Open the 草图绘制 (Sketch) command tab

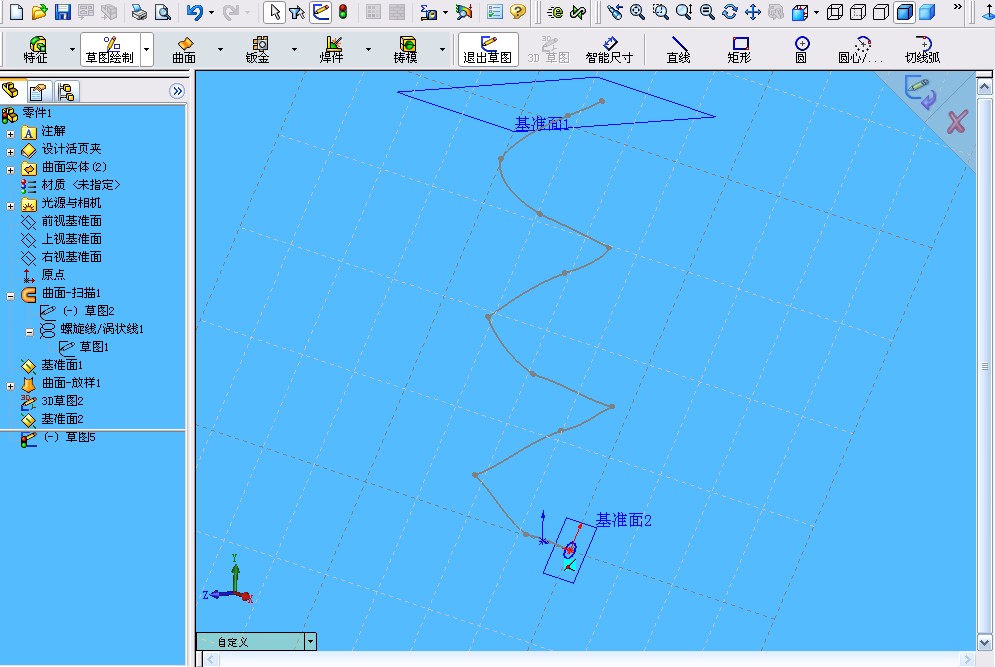coord(110,50)
